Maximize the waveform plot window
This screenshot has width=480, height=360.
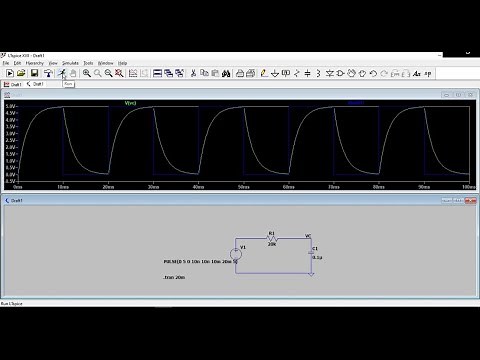click(458, 95)
